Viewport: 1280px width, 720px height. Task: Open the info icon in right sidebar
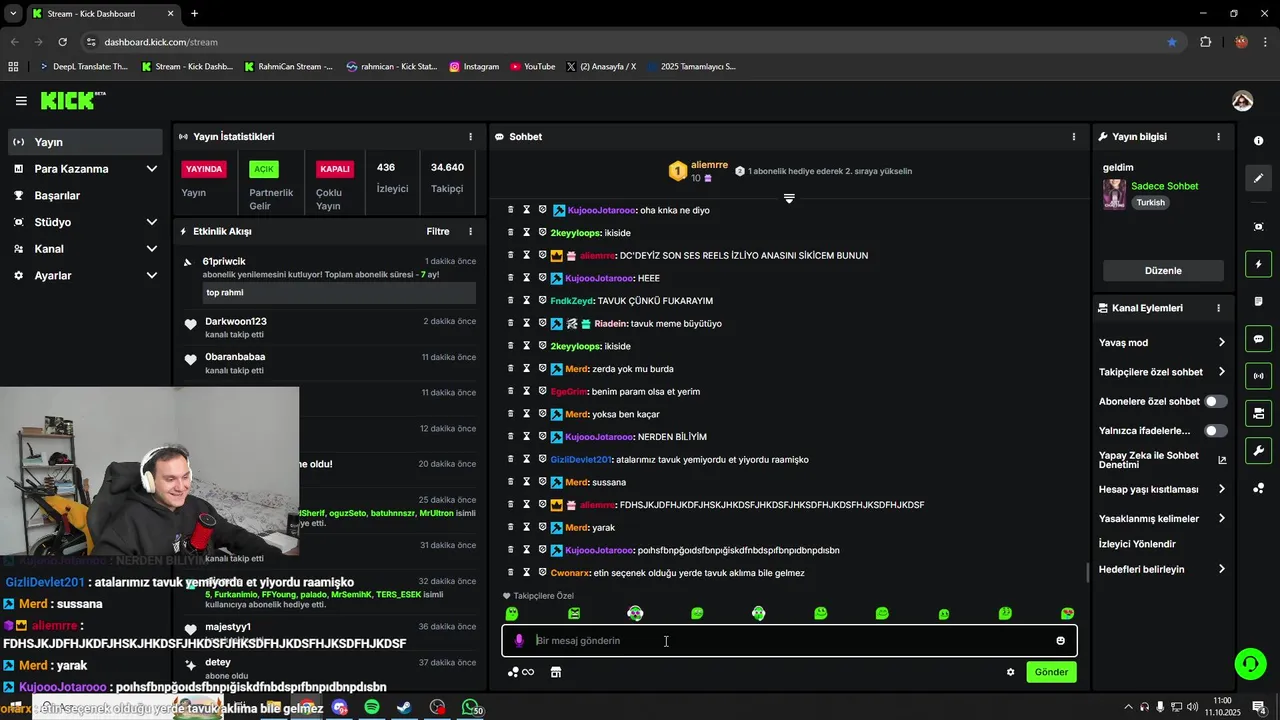(1258, 141)
